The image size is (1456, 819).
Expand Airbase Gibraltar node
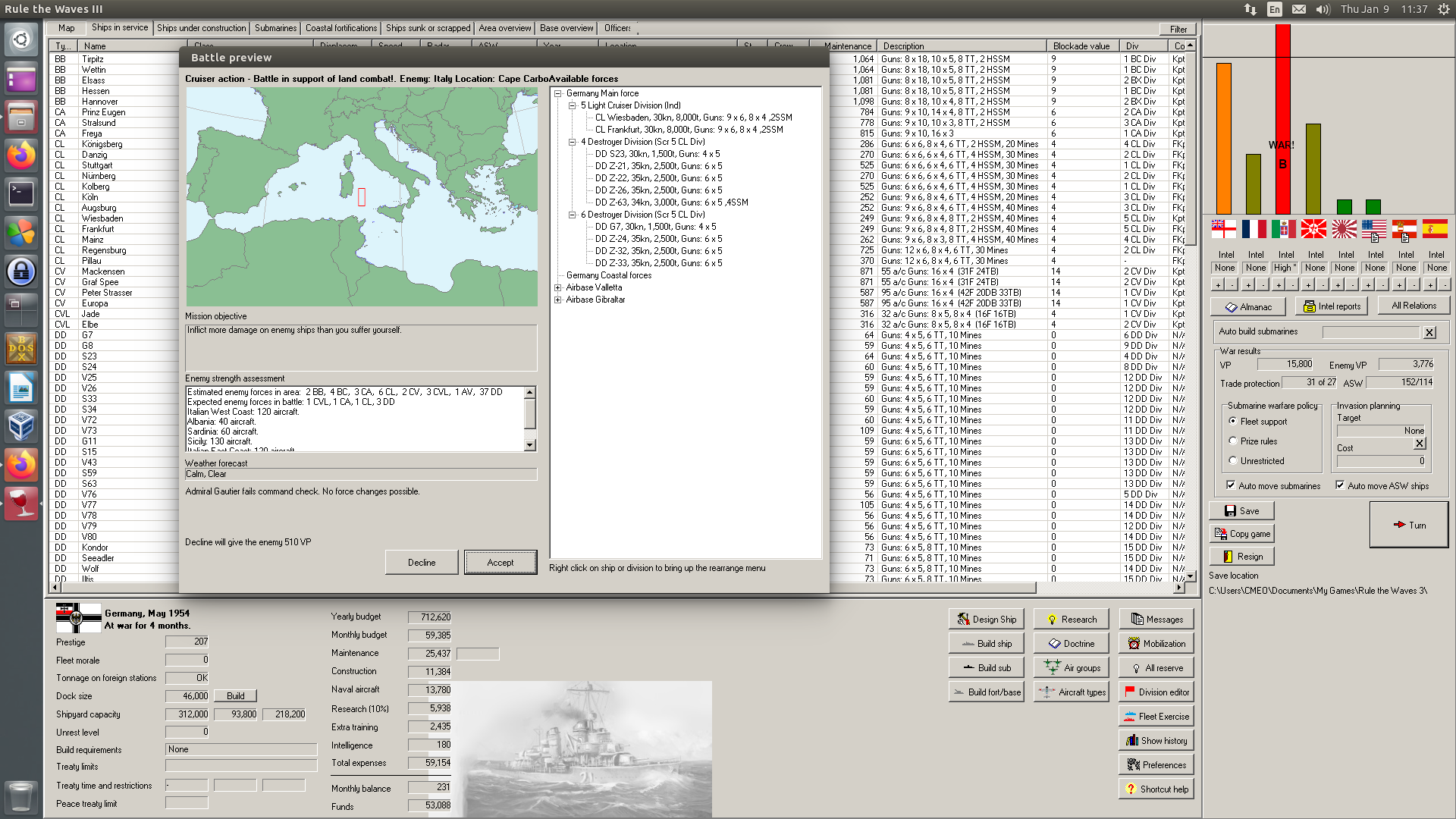click(x=558, y=300)
